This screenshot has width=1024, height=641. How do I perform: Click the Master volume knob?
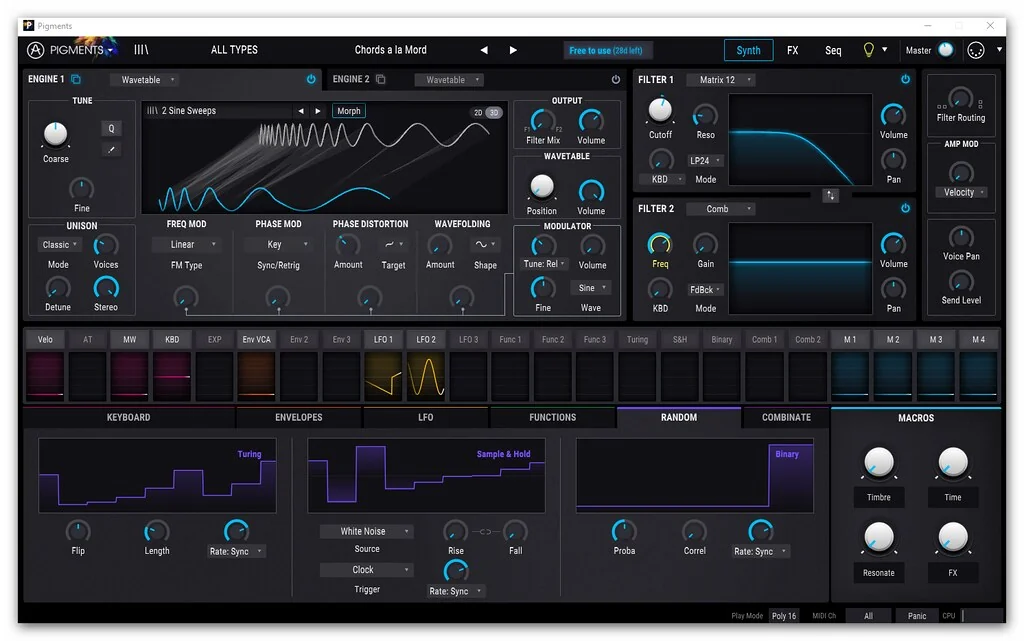tap(946, 50)
